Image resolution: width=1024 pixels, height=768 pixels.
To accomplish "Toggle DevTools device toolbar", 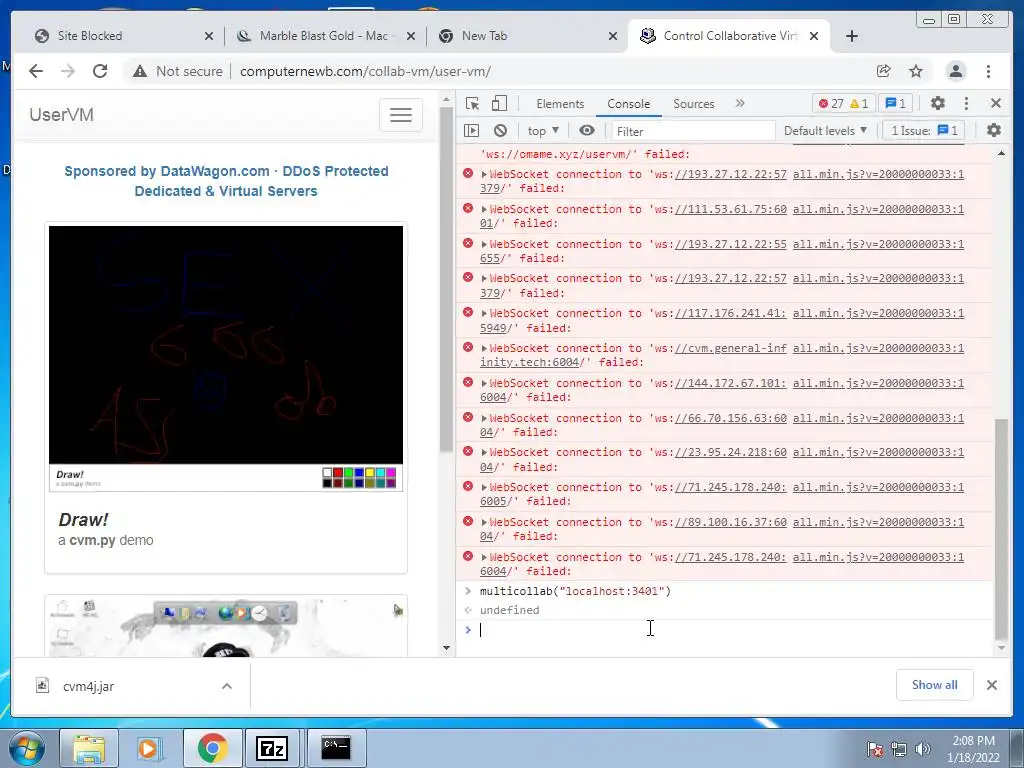I will [500, 103].
